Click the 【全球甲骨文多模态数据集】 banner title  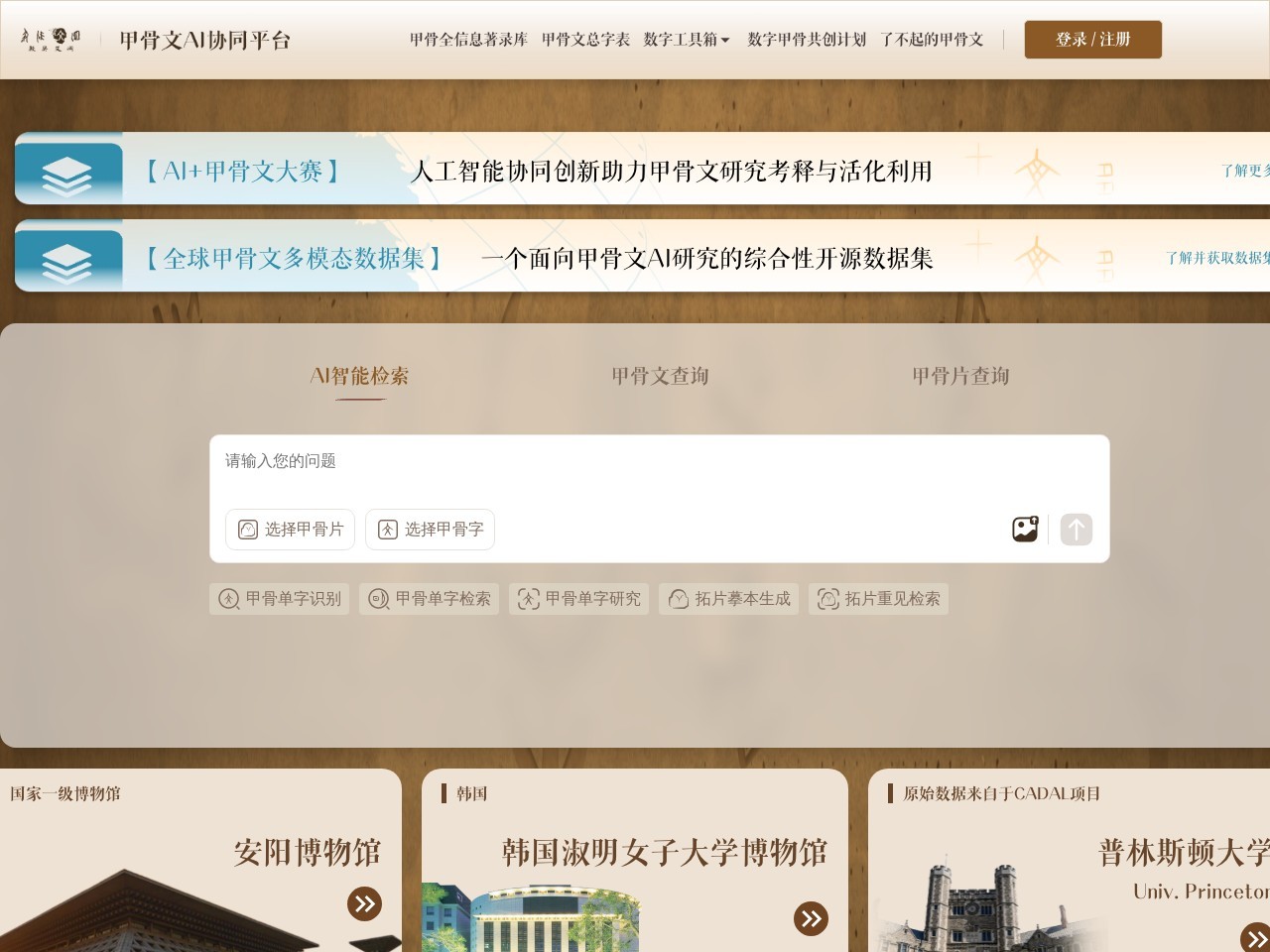coord(294,259)
